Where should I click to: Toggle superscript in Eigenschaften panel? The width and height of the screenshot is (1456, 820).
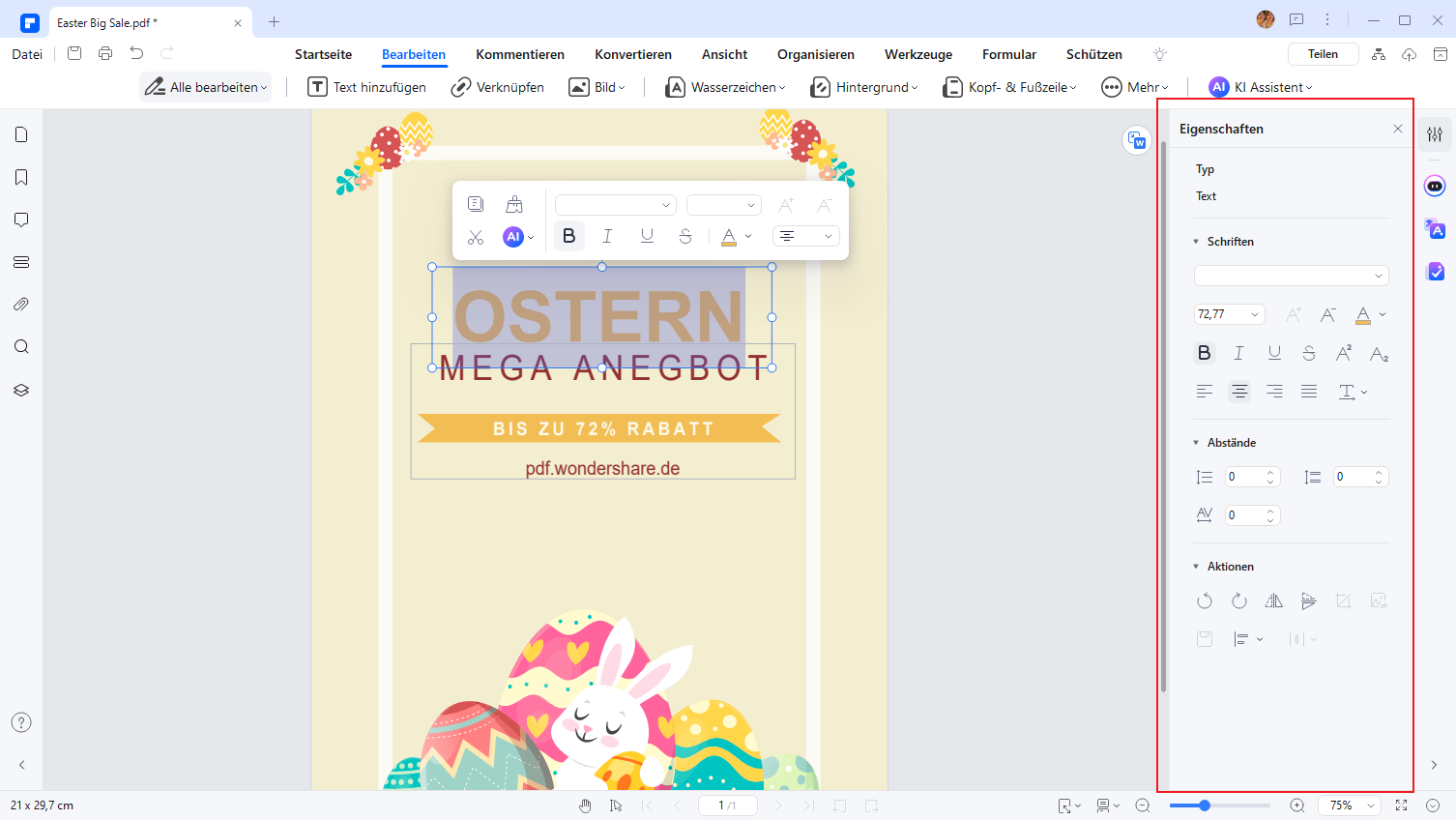click(x=1344, y=353)
